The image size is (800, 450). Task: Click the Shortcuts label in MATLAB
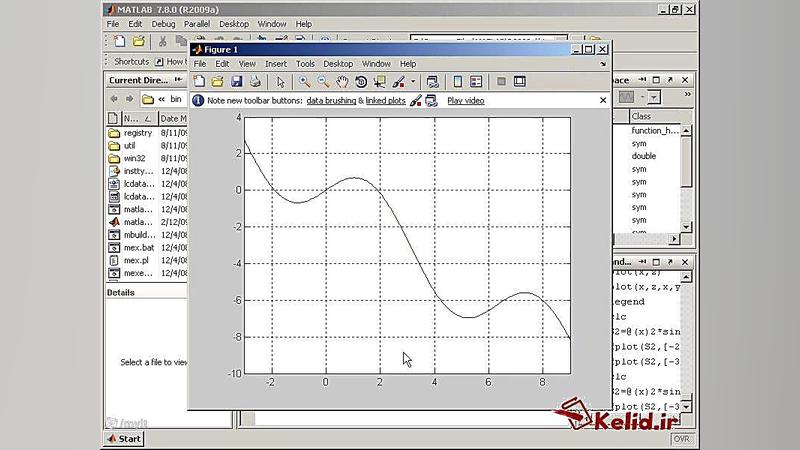click(132, 62)
